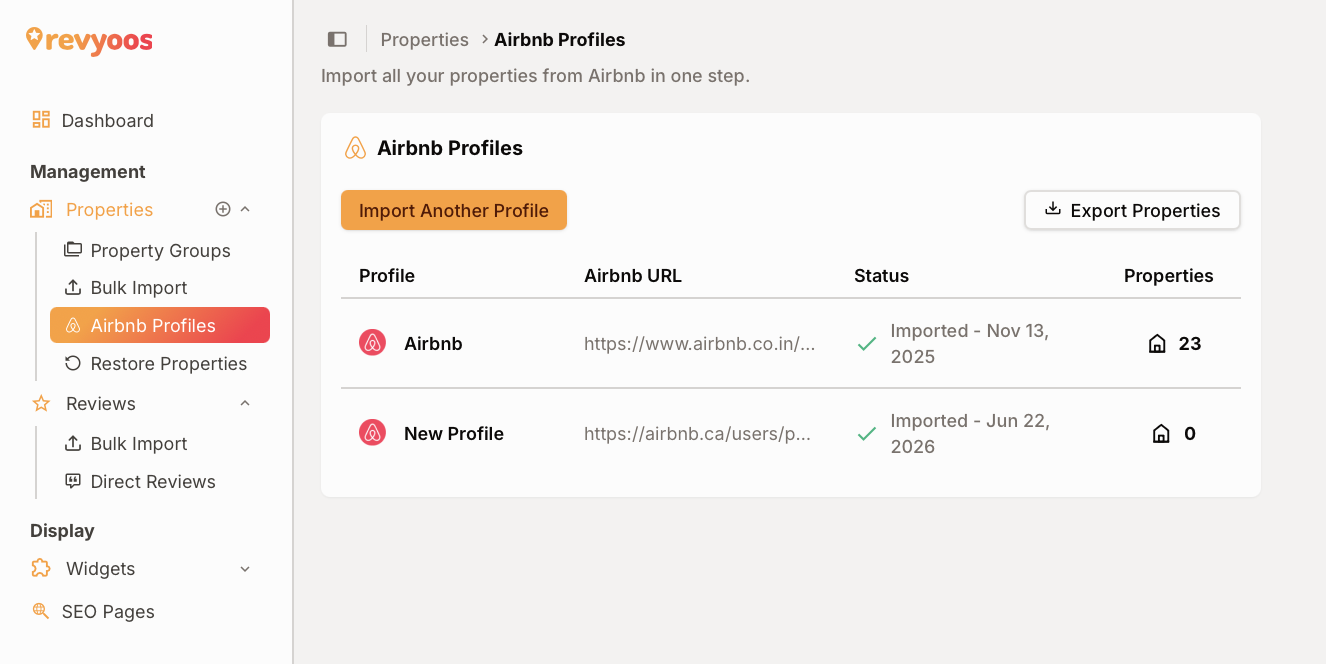Click Export Properties button
This screenshot has height=664, width=1326.
pyautogui.click(x=1132, y=210)
